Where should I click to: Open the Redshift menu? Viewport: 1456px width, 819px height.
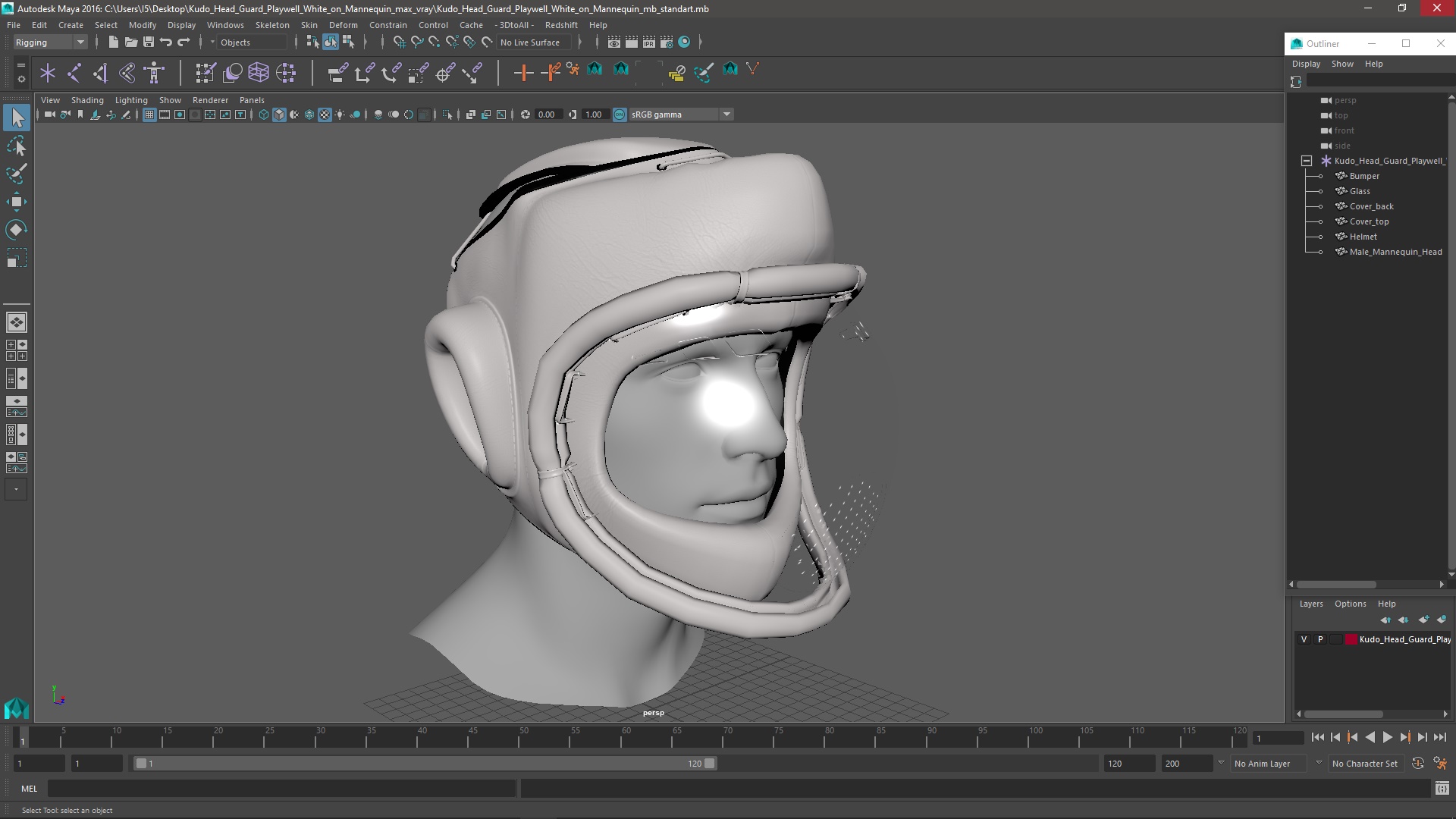[561, 25]
